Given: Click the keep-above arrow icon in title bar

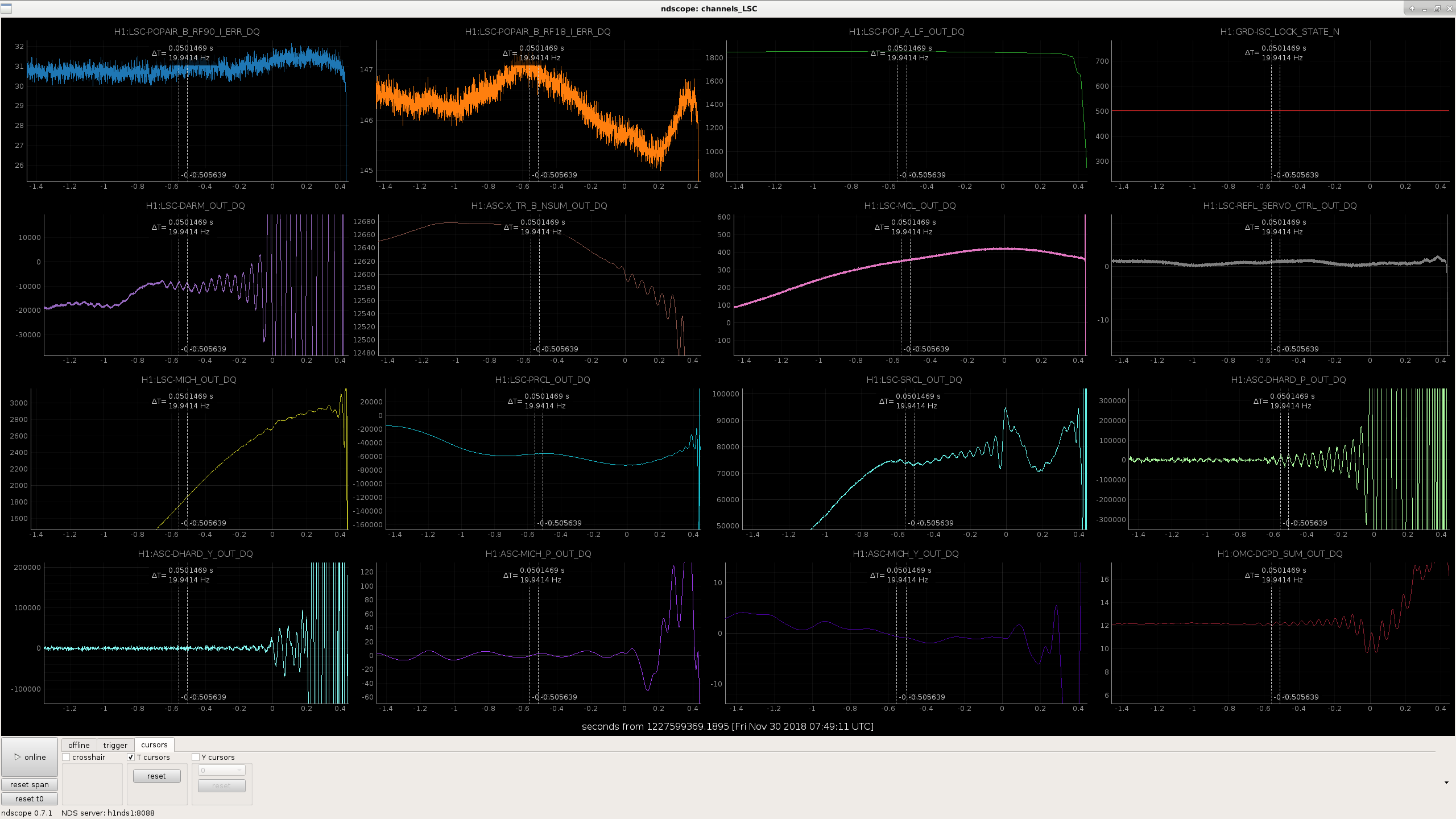Looking at the screenshot, I should pyautogui.click(x=1412, y=9).
